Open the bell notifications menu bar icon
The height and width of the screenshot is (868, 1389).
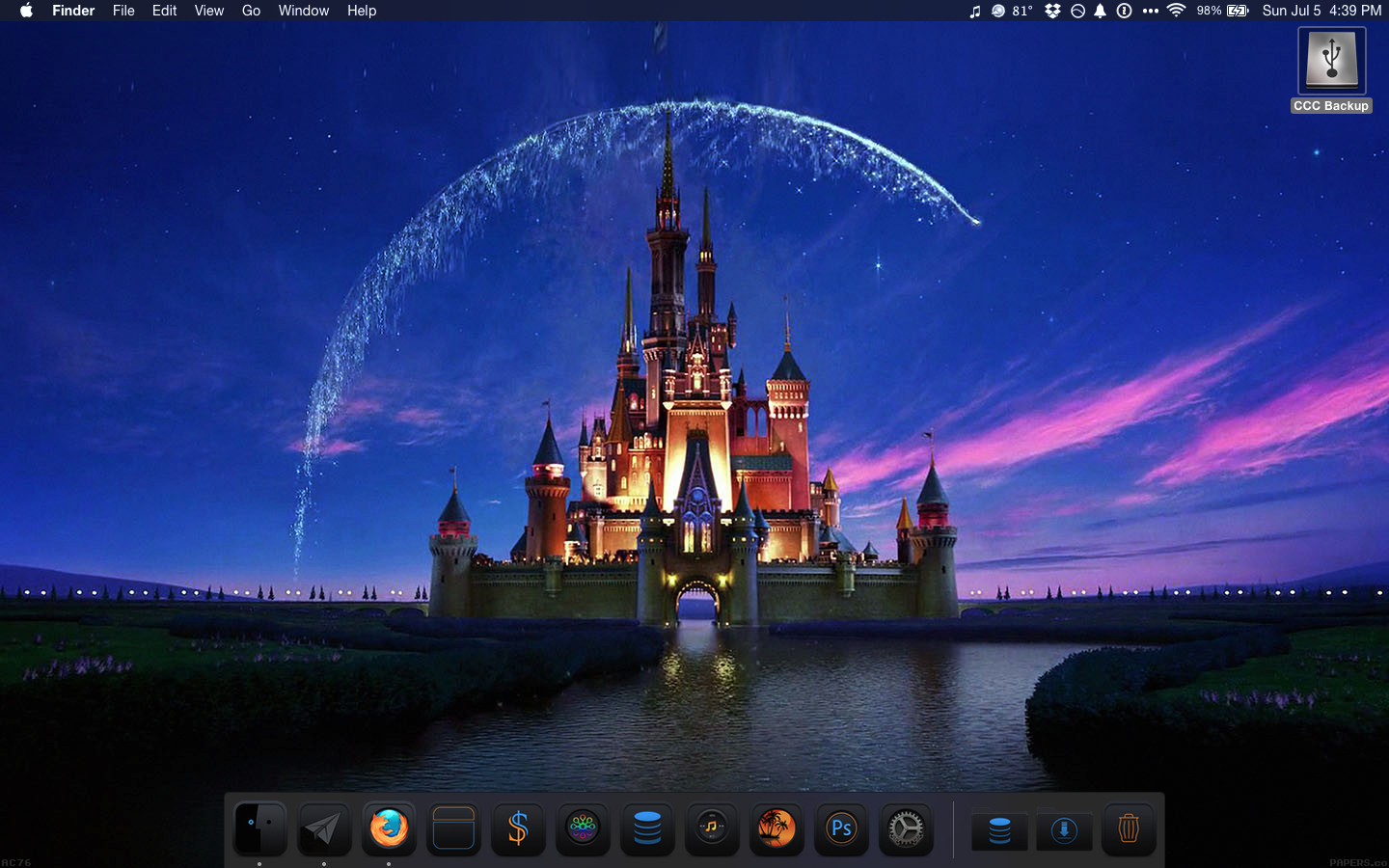[x=1100, y=11]
